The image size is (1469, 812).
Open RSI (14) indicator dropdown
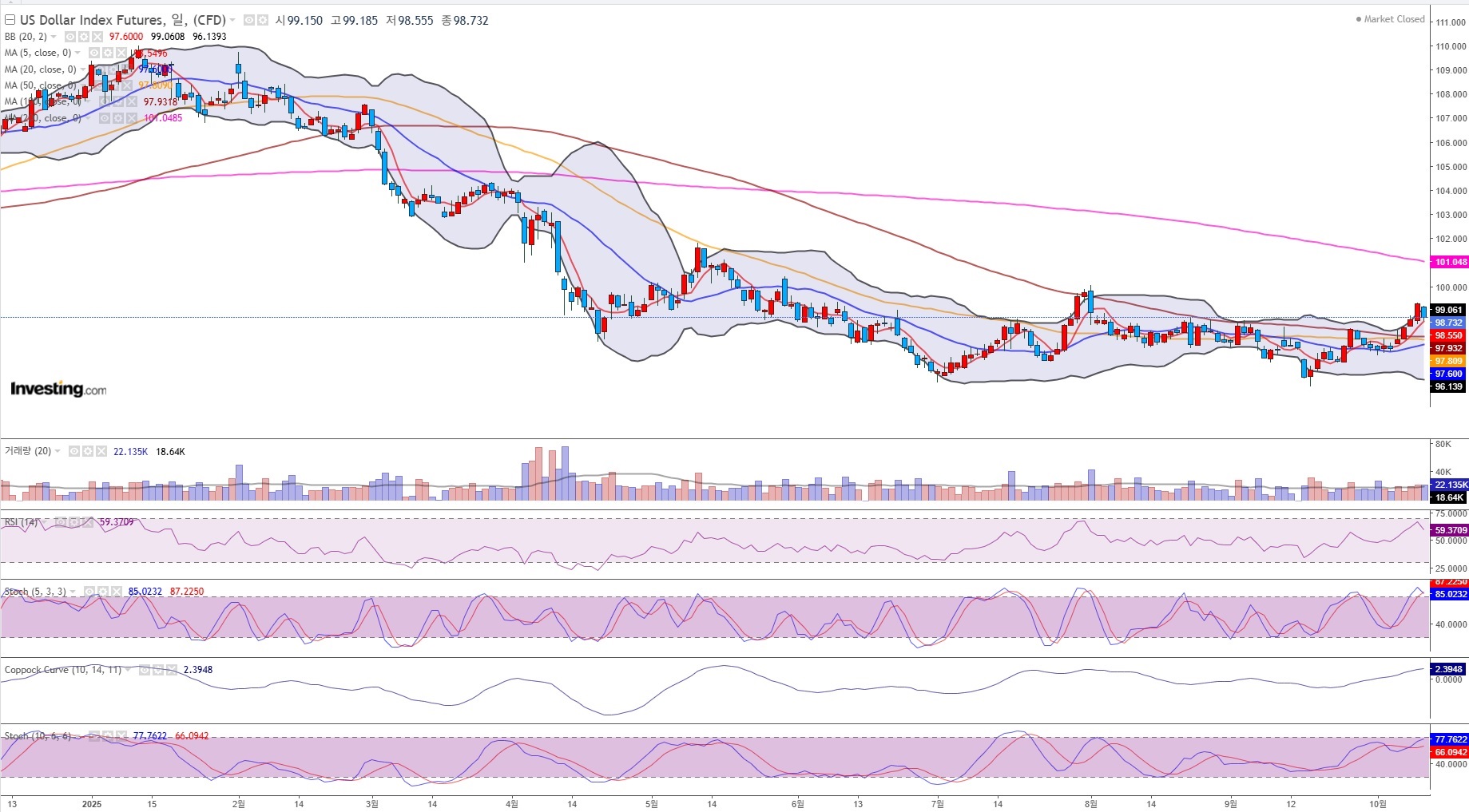coord(45,522)
